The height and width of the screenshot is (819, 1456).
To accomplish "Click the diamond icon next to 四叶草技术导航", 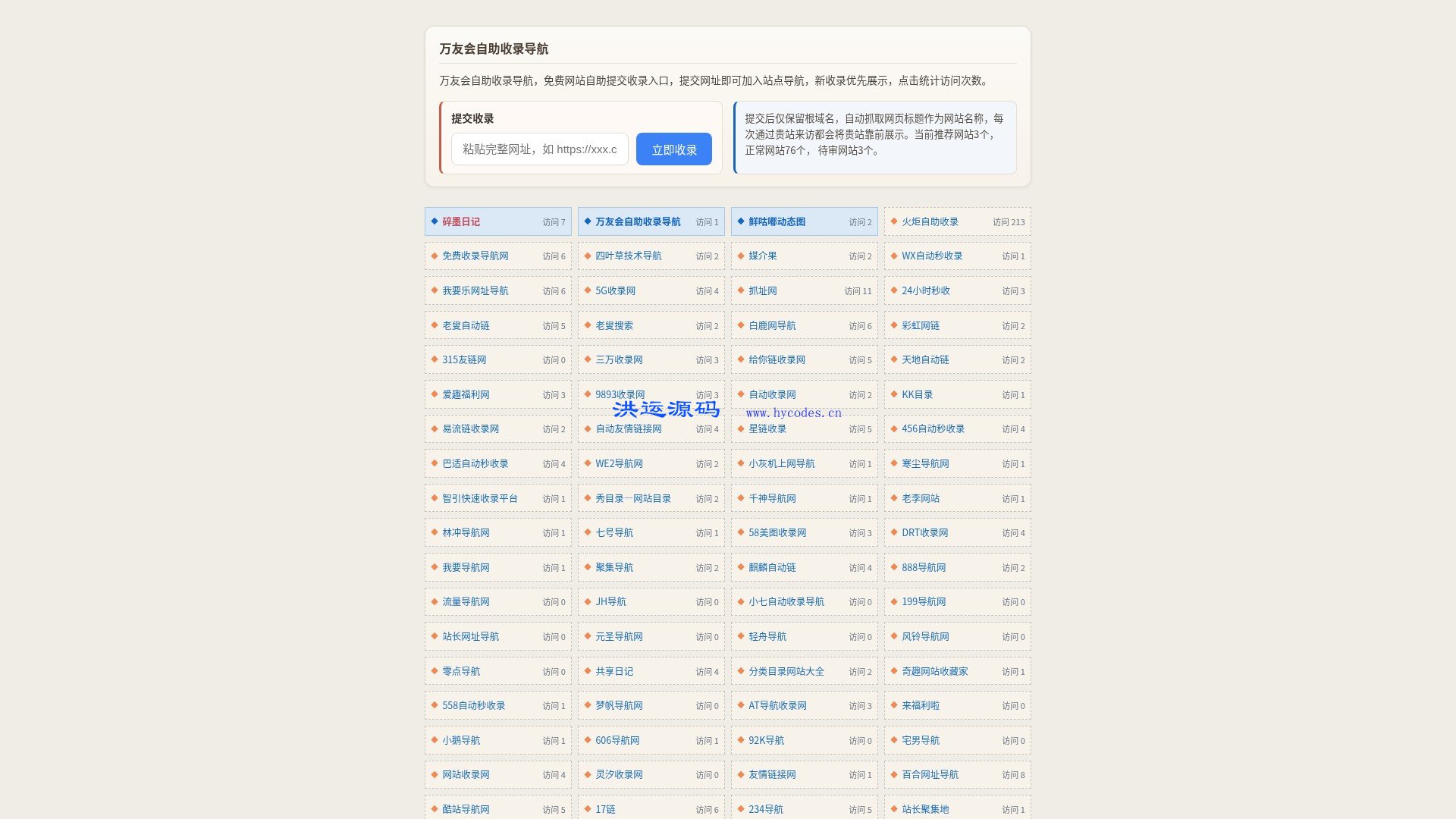I will click(x=588, y=256).
